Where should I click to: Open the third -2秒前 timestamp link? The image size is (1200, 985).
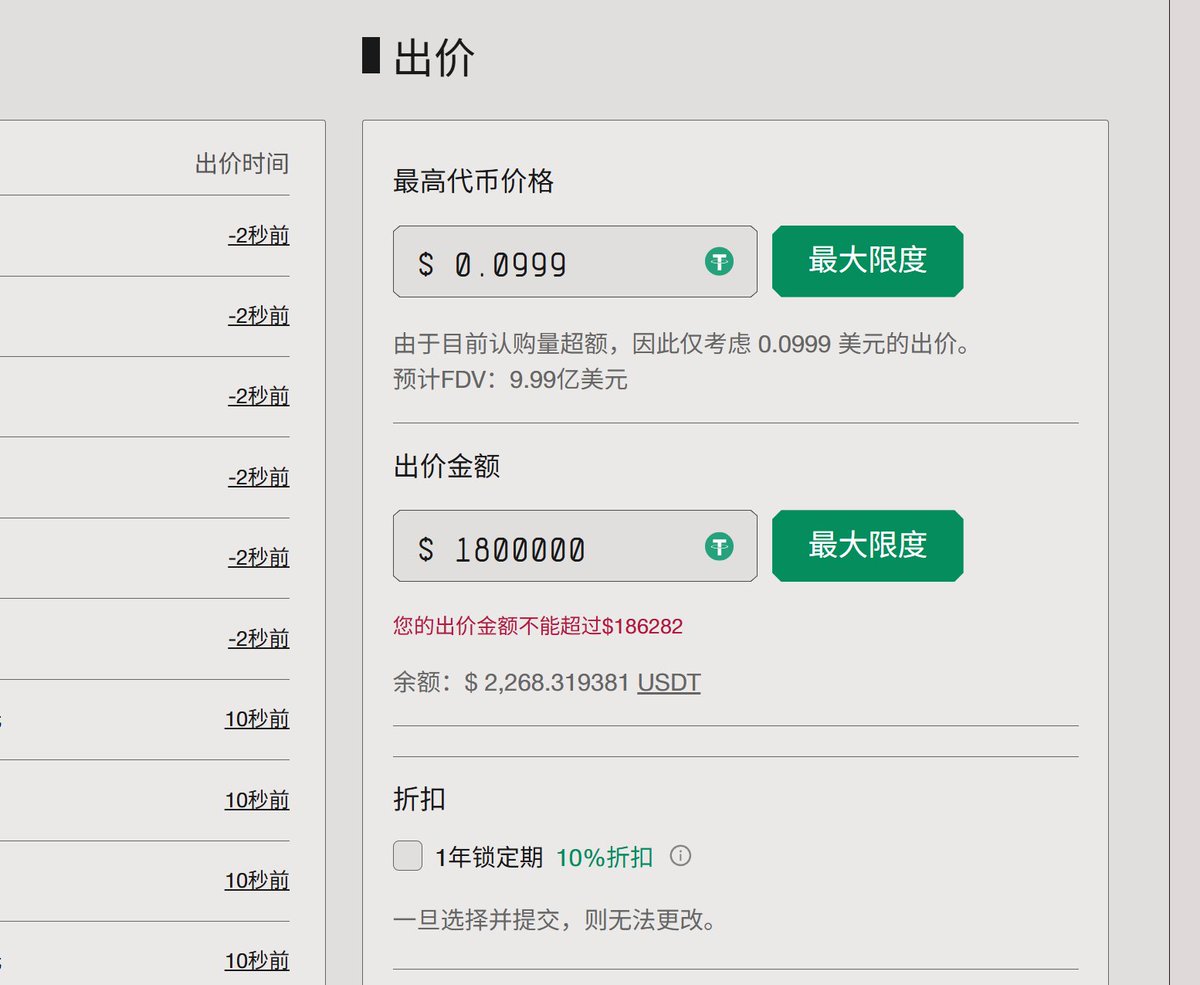coord(259,396)
